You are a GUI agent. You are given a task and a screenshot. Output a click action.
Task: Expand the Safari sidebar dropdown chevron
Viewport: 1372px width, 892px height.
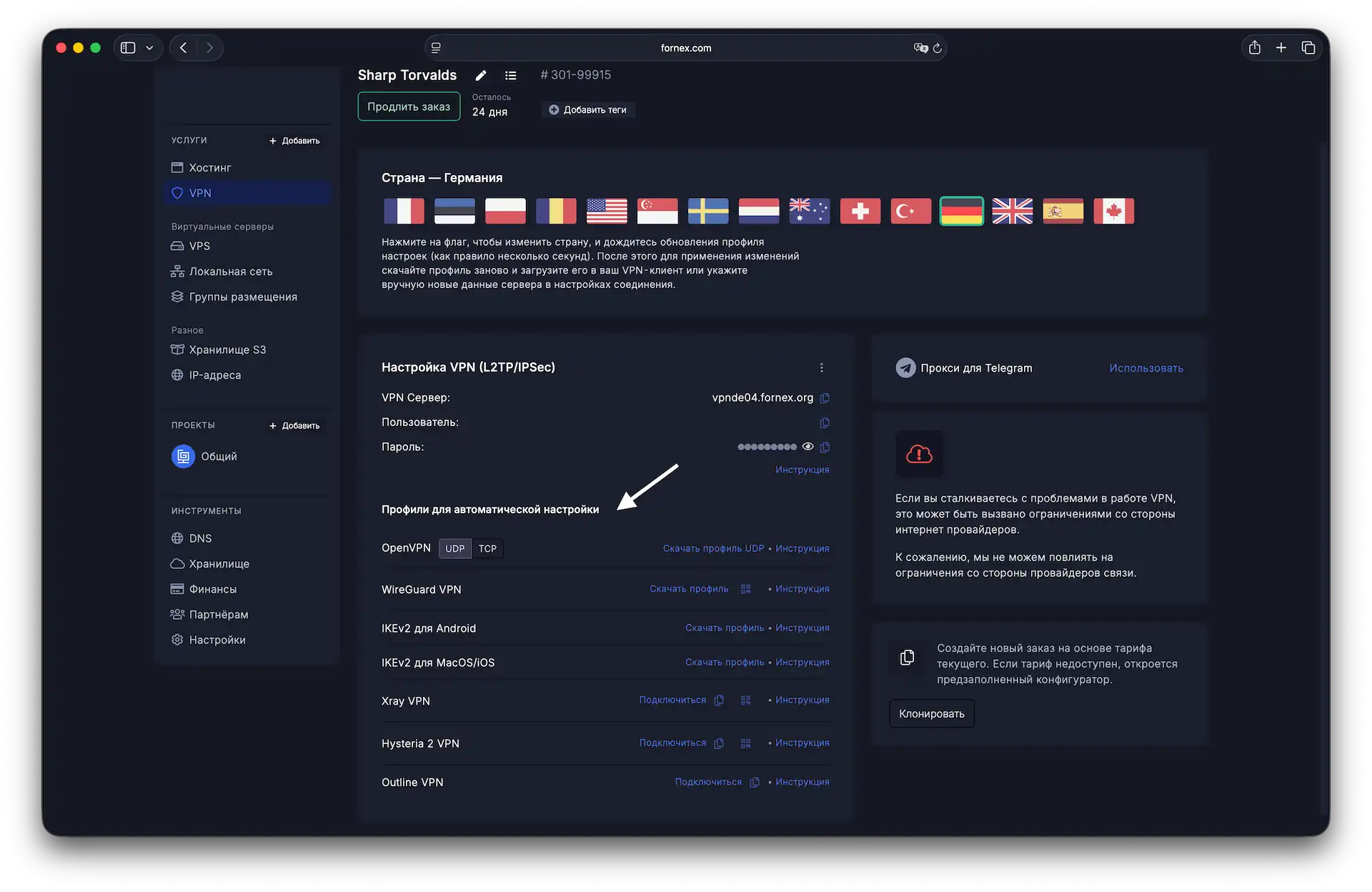[149, 48]
